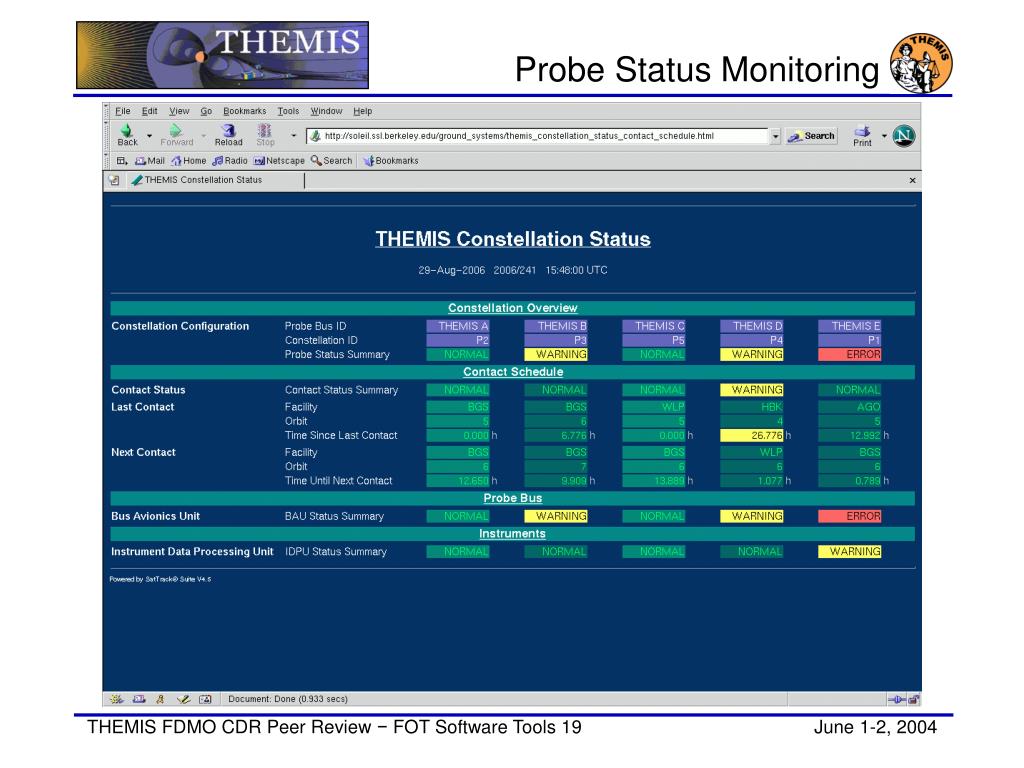This screenshot has height=768, width=1024.
Task: Open Home from the personal toolbar
Action: point(188,160)
